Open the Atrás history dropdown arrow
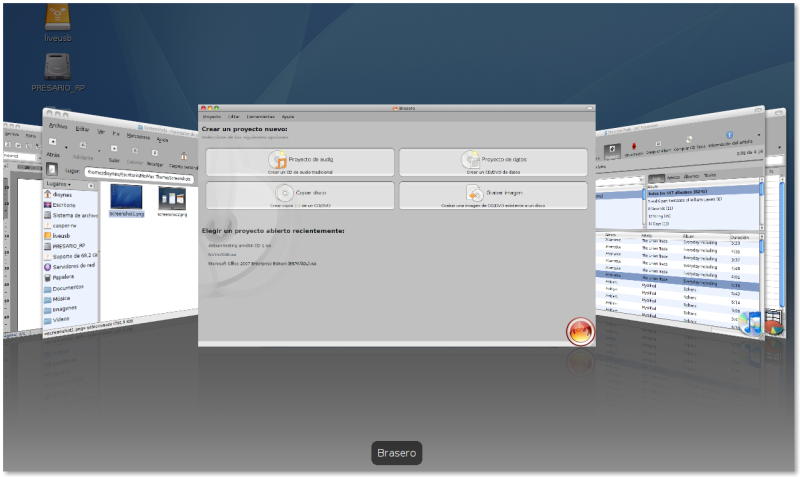This screenshot has width=800, height=477. (x=66, y=147)
